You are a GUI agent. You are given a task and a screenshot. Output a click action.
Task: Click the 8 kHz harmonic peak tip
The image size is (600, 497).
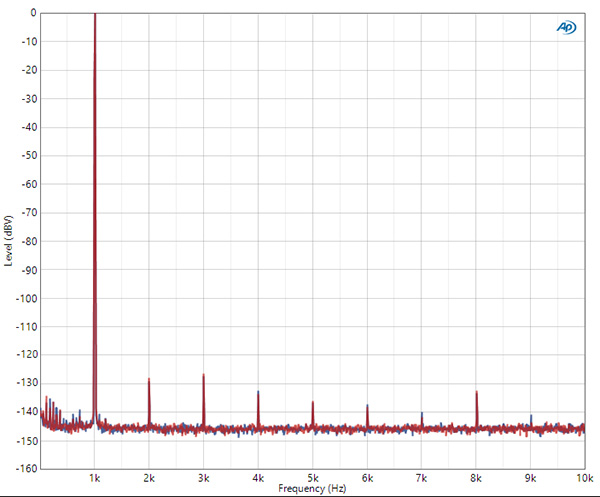476,392
